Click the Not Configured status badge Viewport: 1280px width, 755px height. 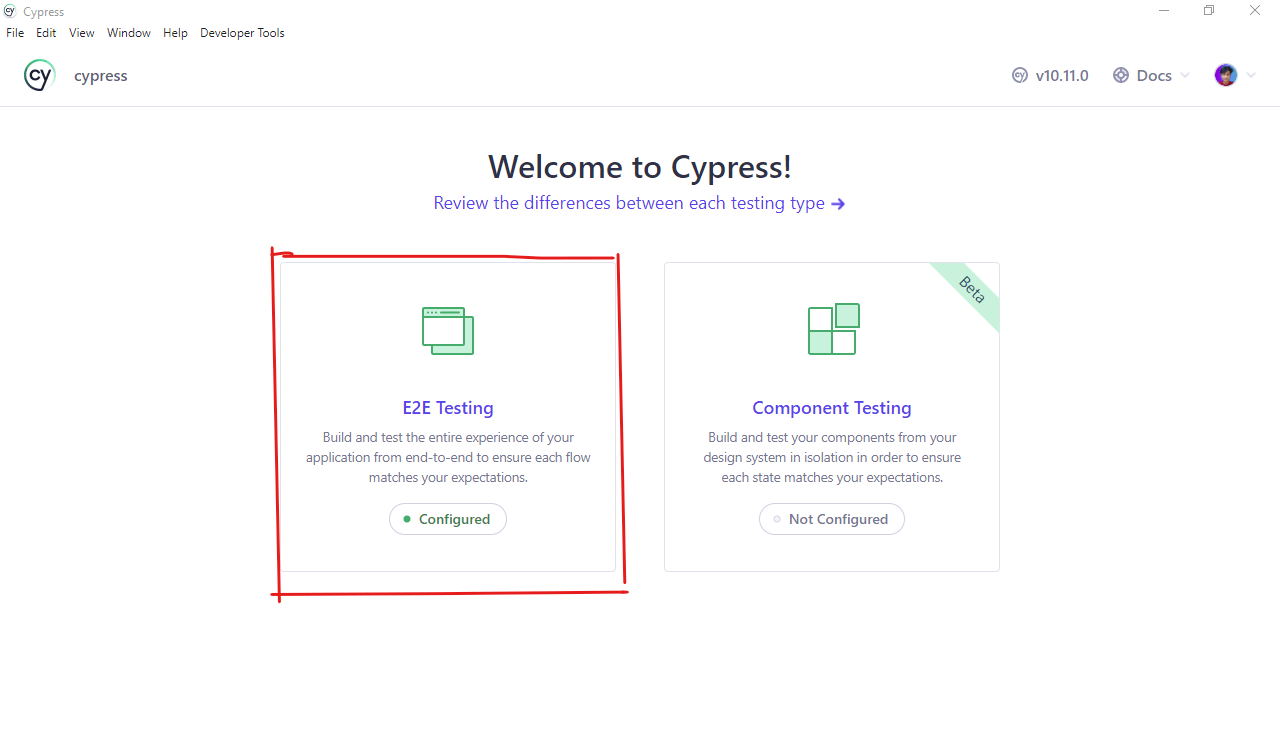tap(832, 519)
